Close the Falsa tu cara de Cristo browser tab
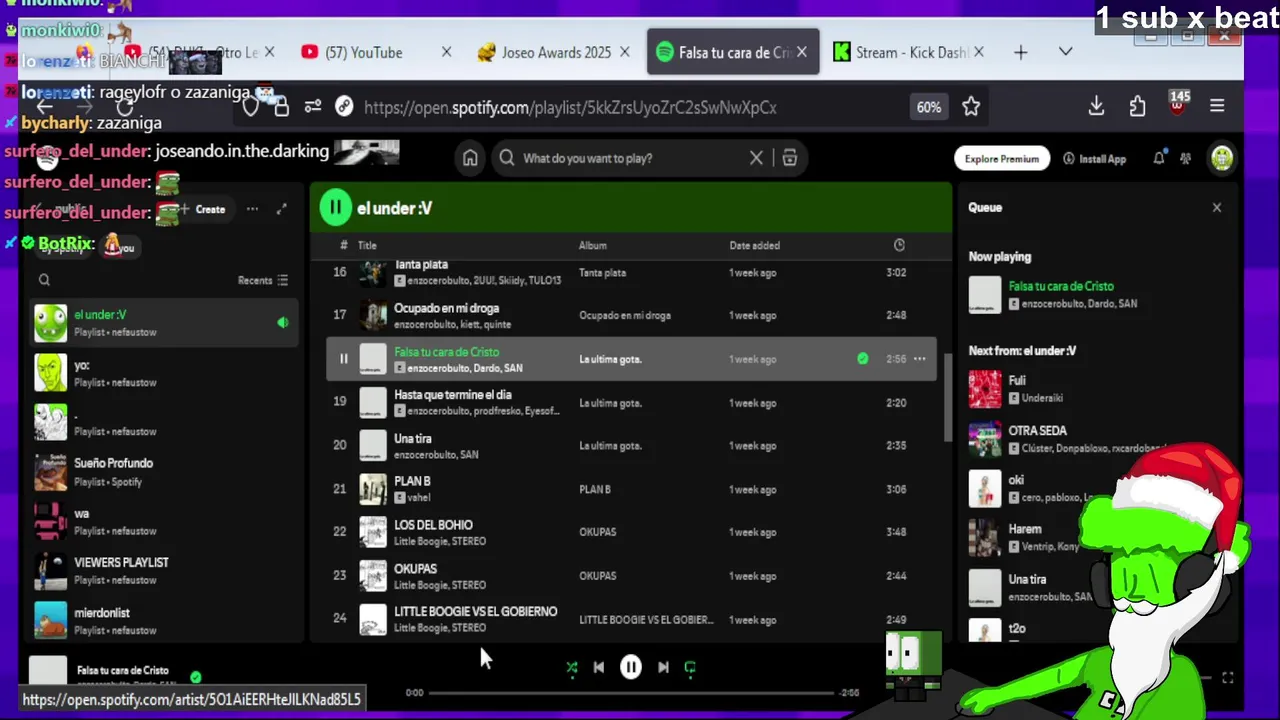The height and width of the screenshot is (720, 1280). [x=801, y=53]
